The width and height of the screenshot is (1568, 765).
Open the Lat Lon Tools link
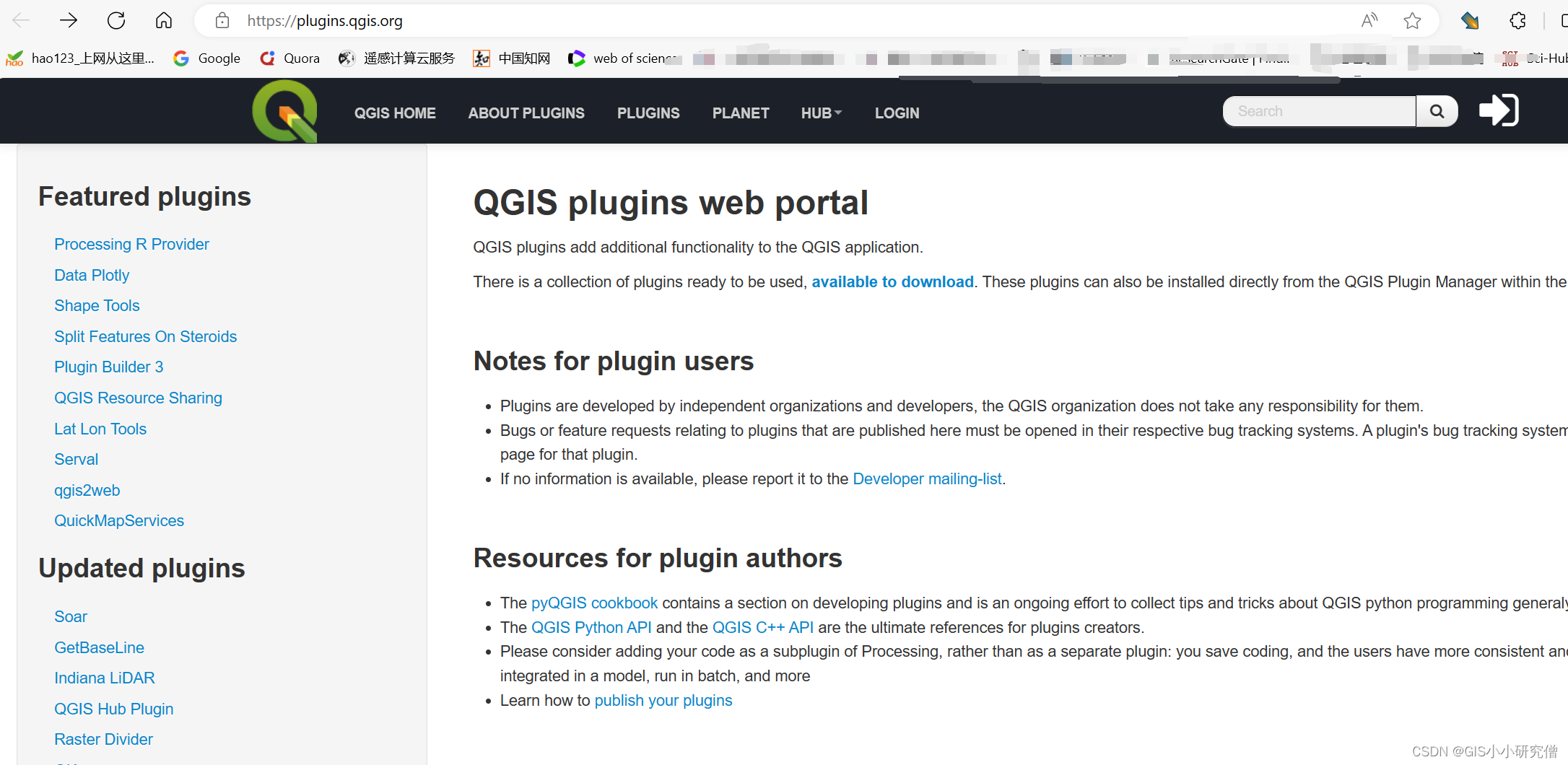(100, 429)
